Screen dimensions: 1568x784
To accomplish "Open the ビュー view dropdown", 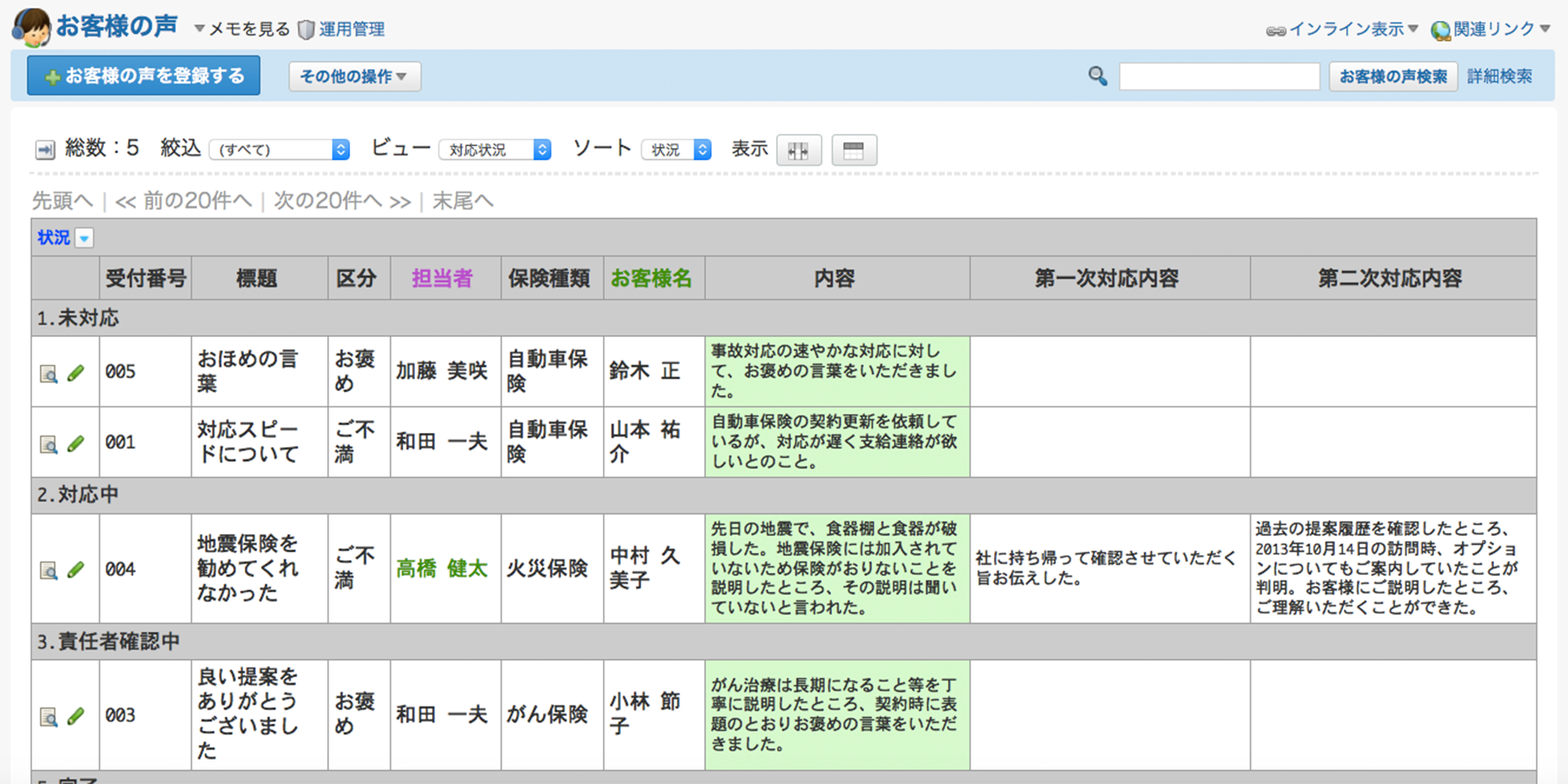I will pos(495,150).
